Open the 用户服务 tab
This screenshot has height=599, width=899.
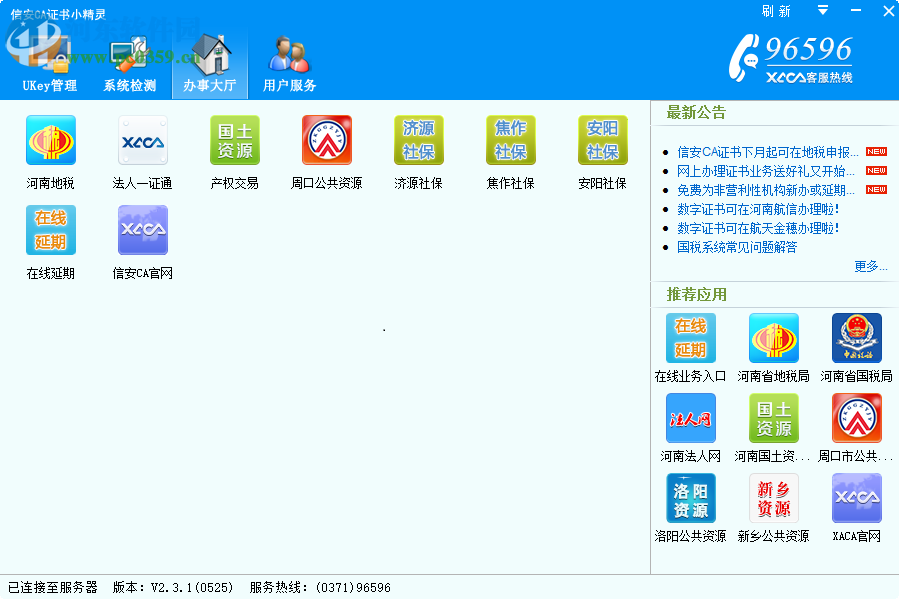pyautogui.click(x=290, y=64)
